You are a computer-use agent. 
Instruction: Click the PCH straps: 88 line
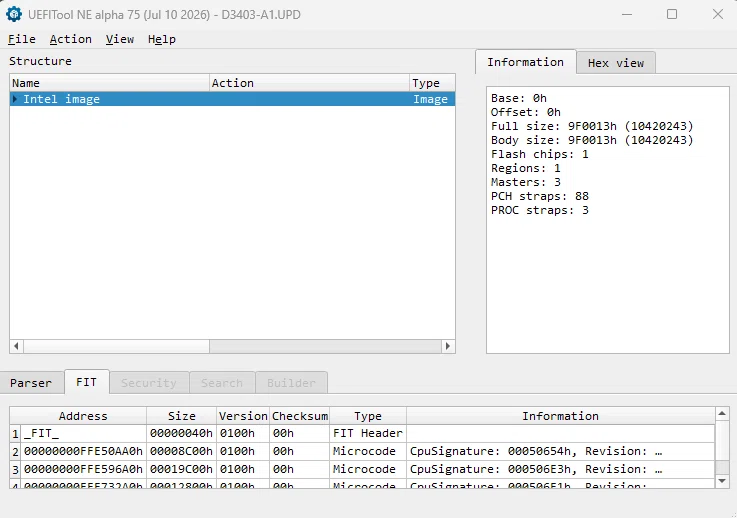coord(540,196)
